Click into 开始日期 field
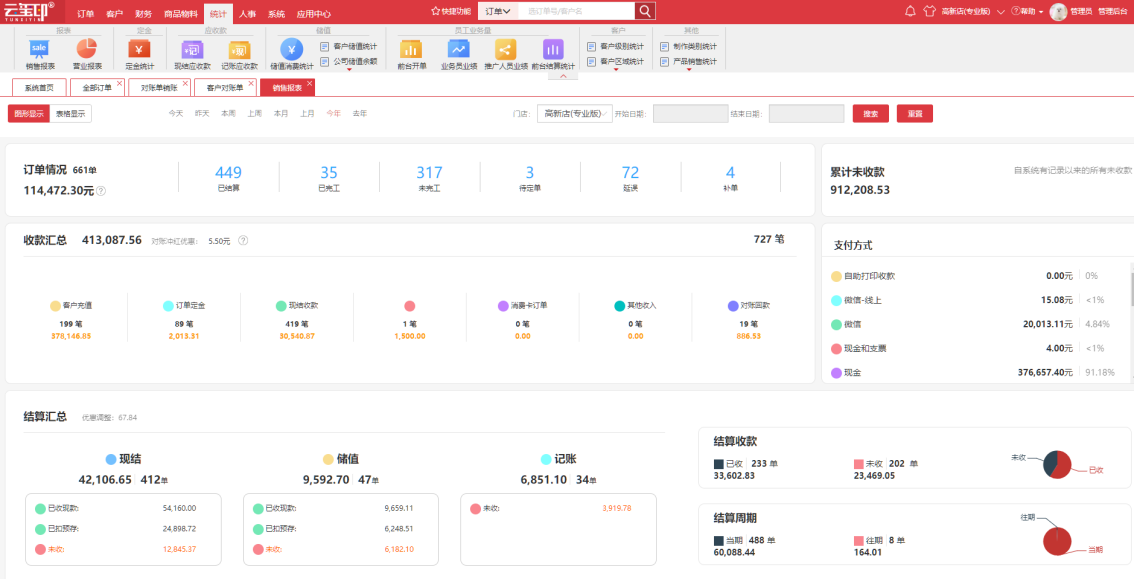 coord(691,113)
